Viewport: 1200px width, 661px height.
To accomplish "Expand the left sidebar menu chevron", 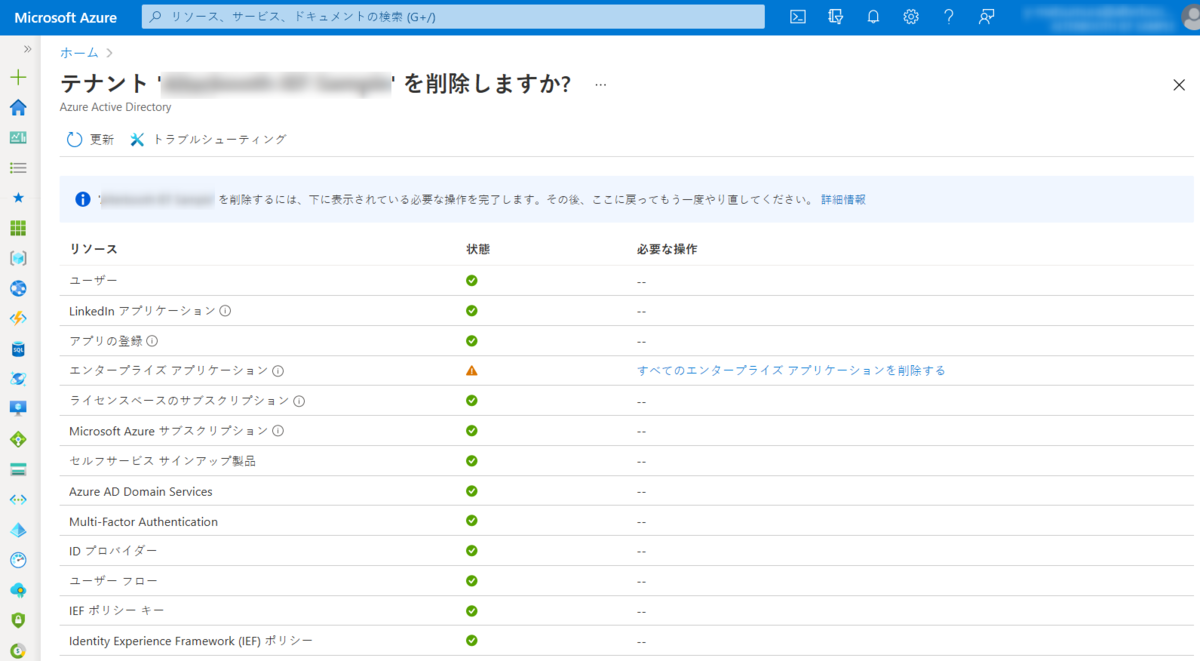I will coord(27,49).
